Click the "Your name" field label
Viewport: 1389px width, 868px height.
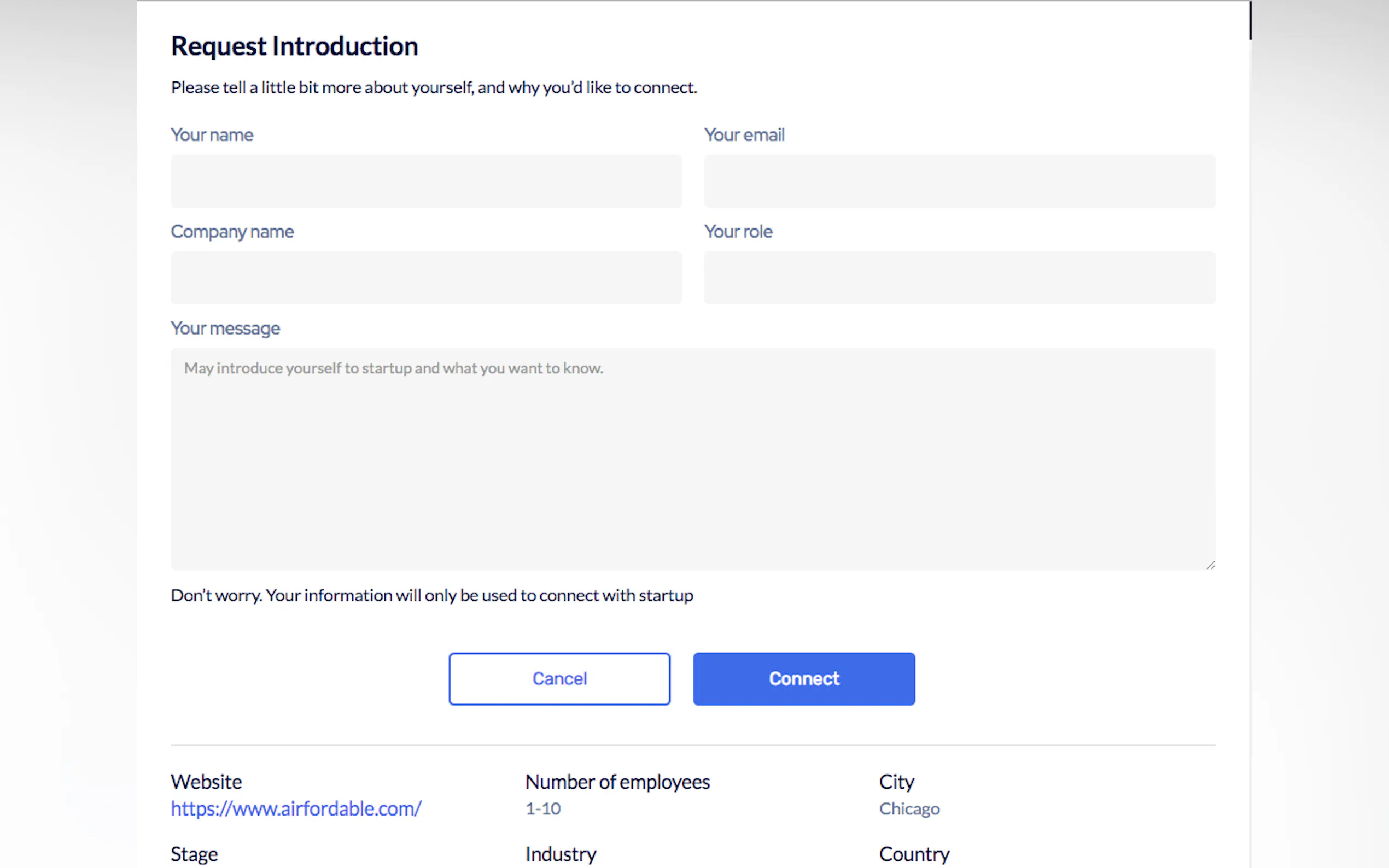click(x=212, y=135)
